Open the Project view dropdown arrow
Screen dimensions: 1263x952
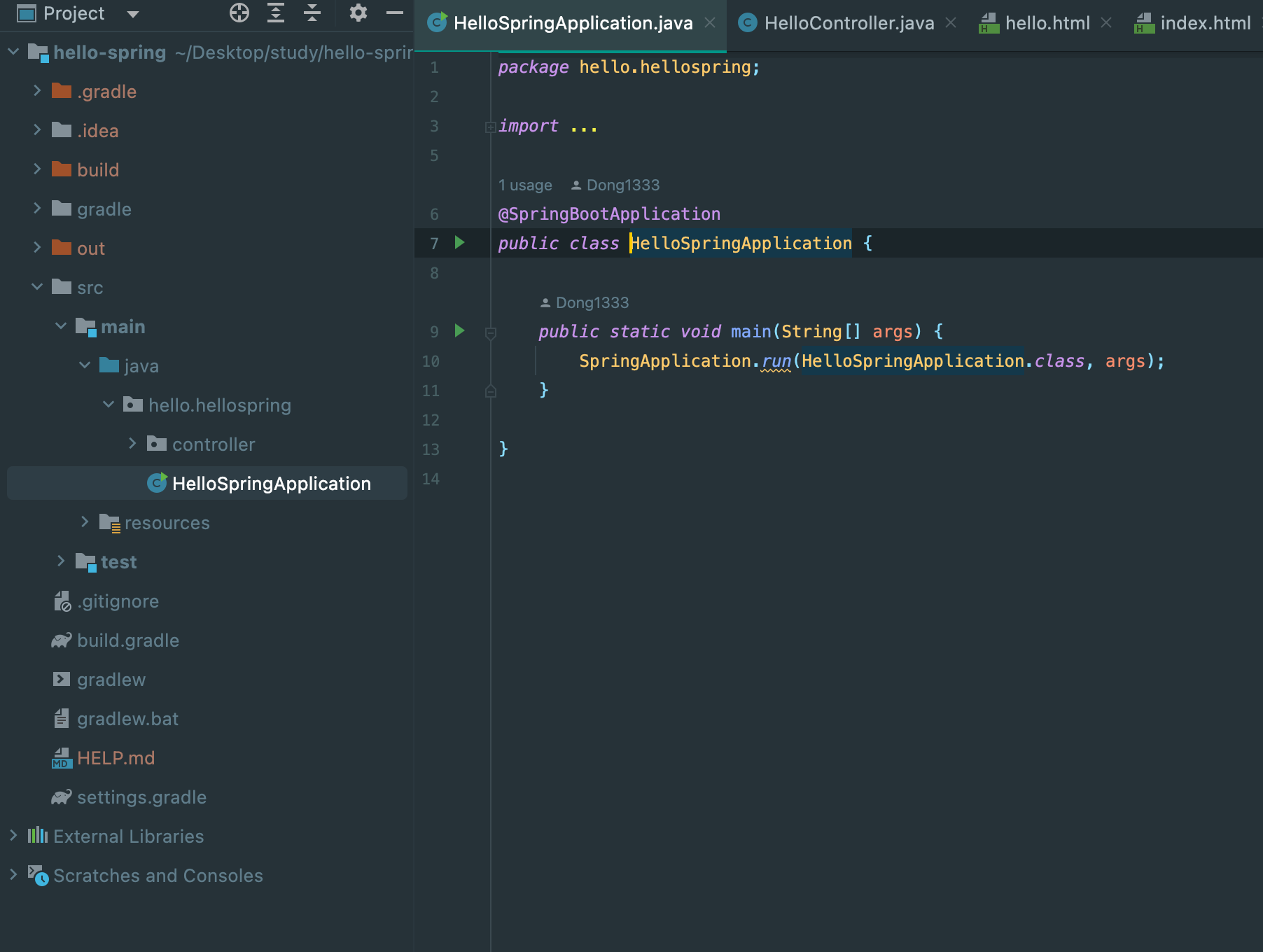click(133, 14)
